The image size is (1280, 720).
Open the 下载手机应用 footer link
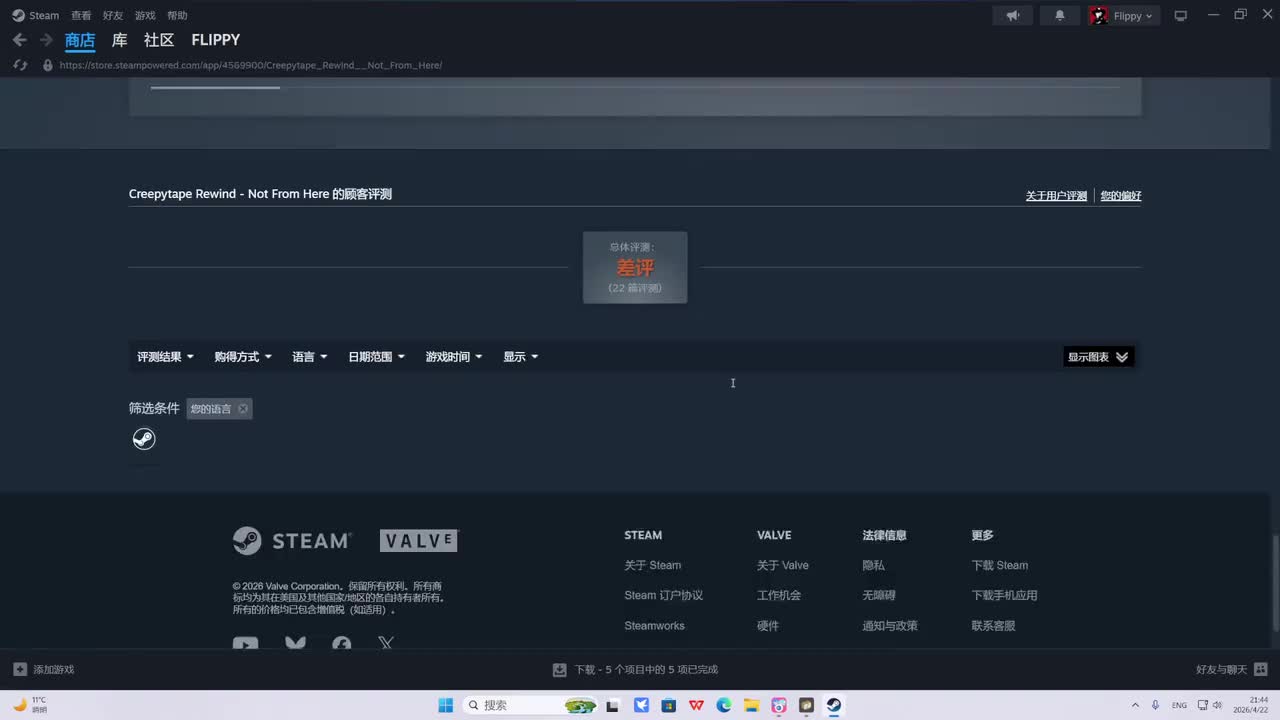pos(1005,595)
